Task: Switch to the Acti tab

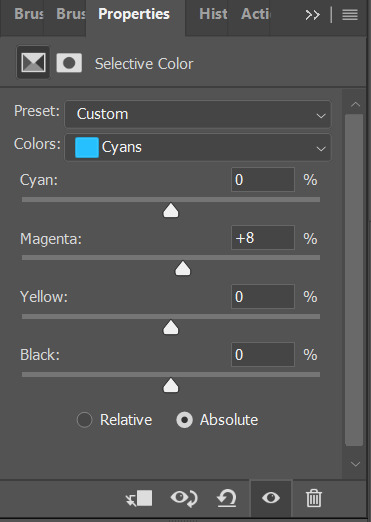Action: [256, 14]
